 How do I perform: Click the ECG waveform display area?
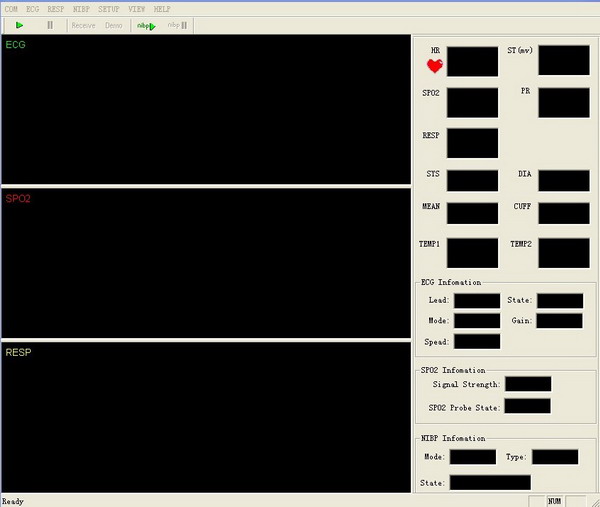[x=205, y=110]
